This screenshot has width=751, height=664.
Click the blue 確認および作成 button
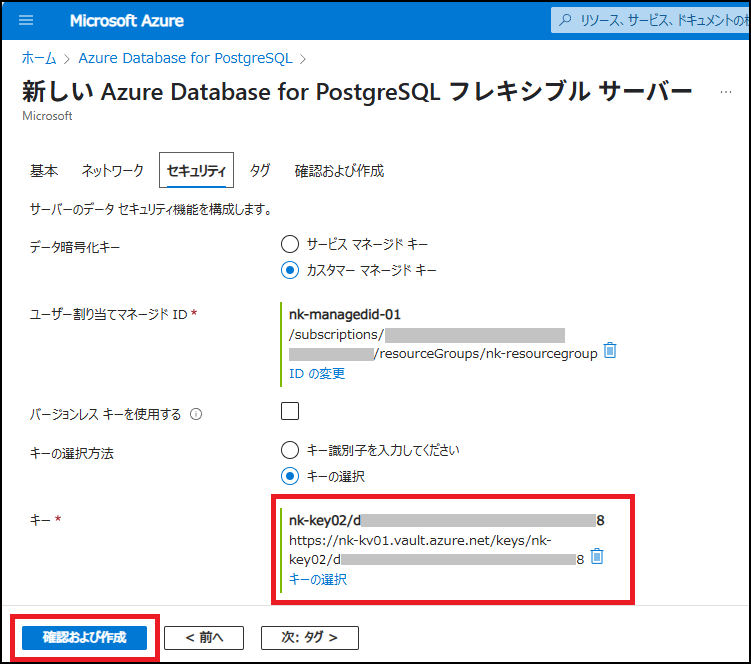84,638
